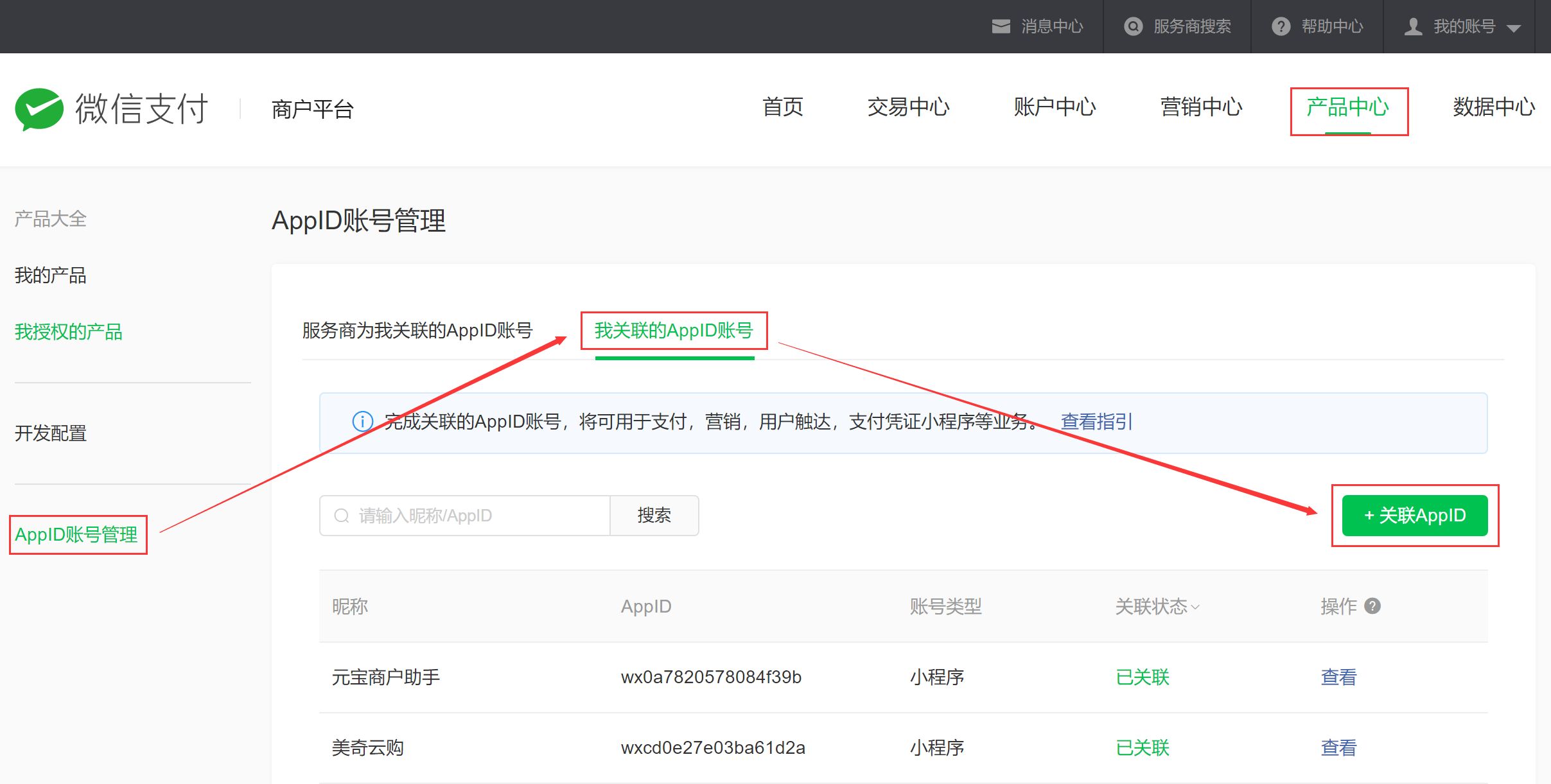The image size is (1551, 784).
Task: Select the 我关联的AppID账号 tab
Action: 674,331
